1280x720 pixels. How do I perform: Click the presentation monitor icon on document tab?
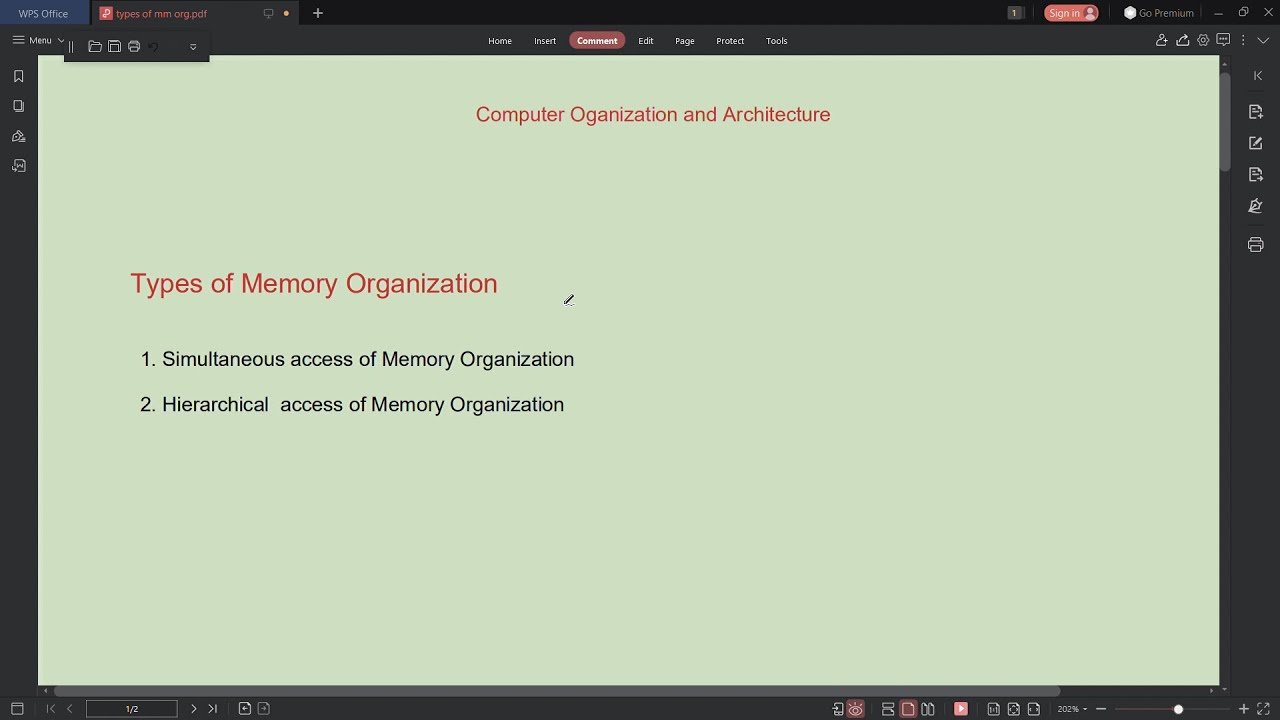pyautogui.click(x=268, y=14)
